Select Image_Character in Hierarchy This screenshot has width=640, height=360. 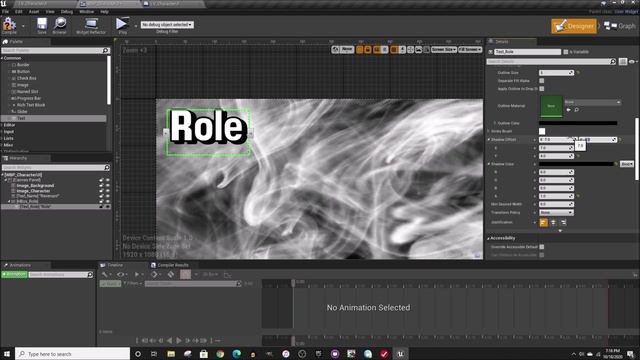pos(33,191)
